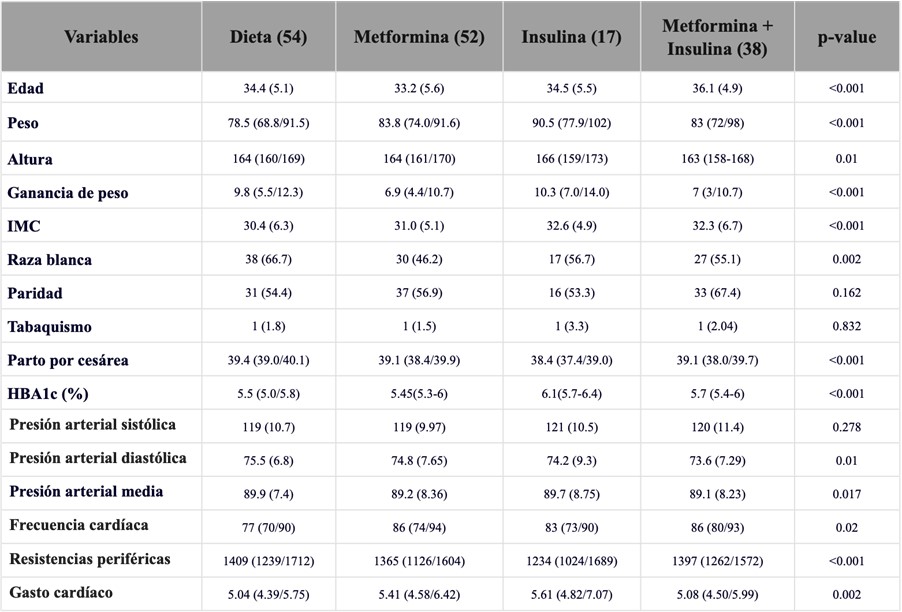Click the Paridad p-value cell 0.162
Image resolution: width=902 pixels, height=612 pixels.
coord(847,293)
